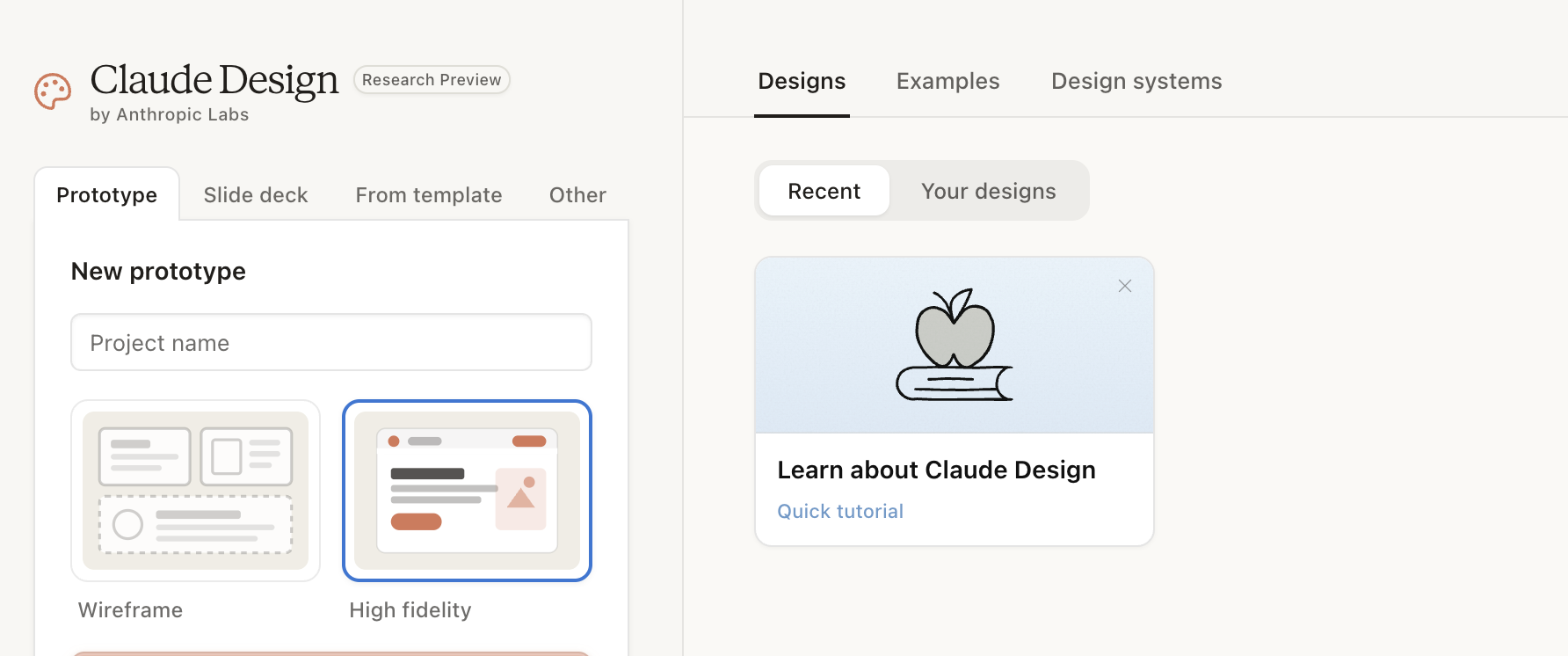
Task: Switch to the Prototype tab
Action: click(107, 194)
